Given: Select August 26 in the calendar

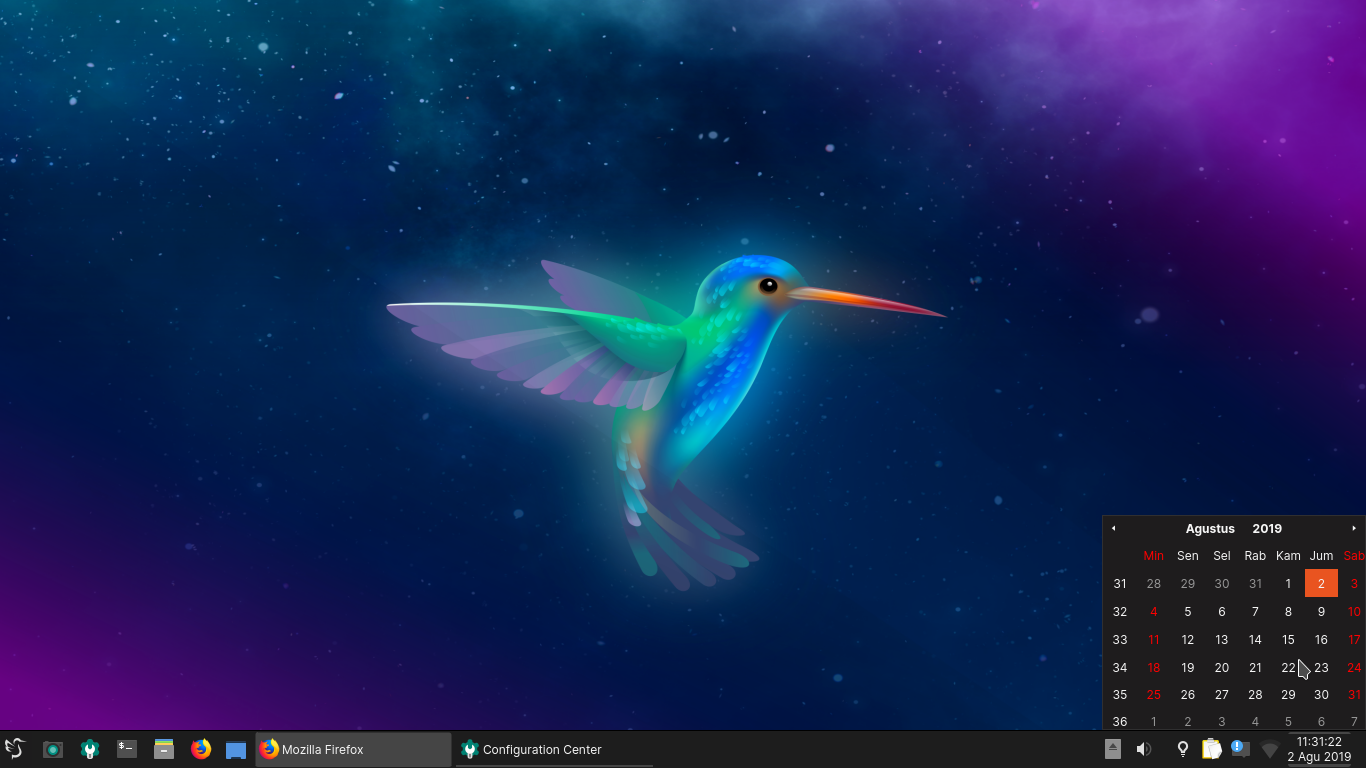Looking at the screenshot, I should coord(1188,694).
